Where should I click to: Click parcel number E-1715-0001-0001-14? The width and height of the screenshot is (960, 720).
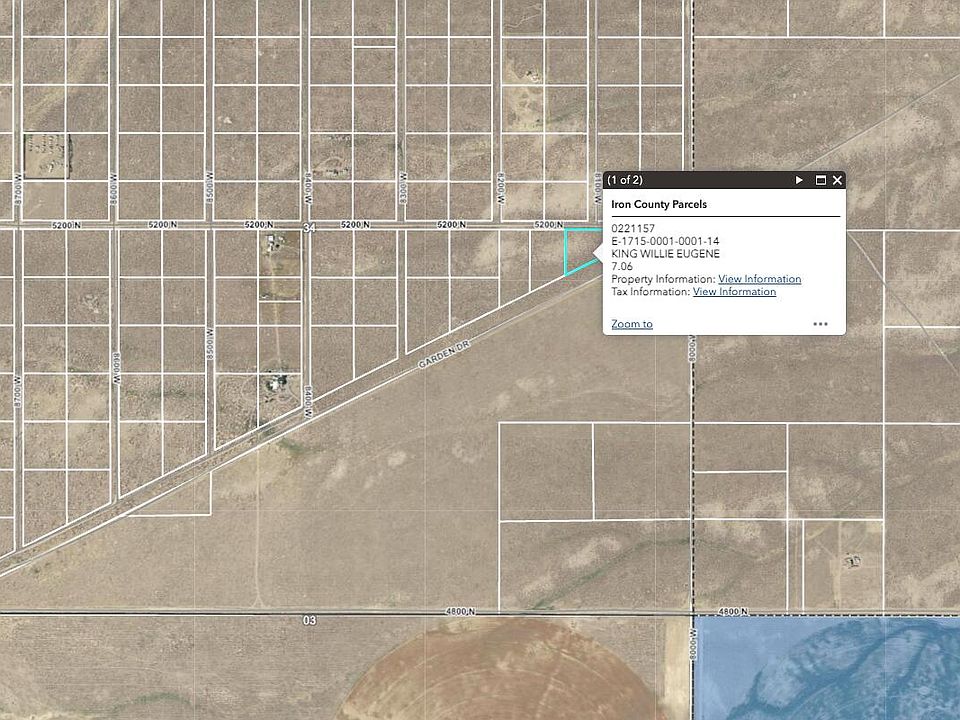point(665,241)
